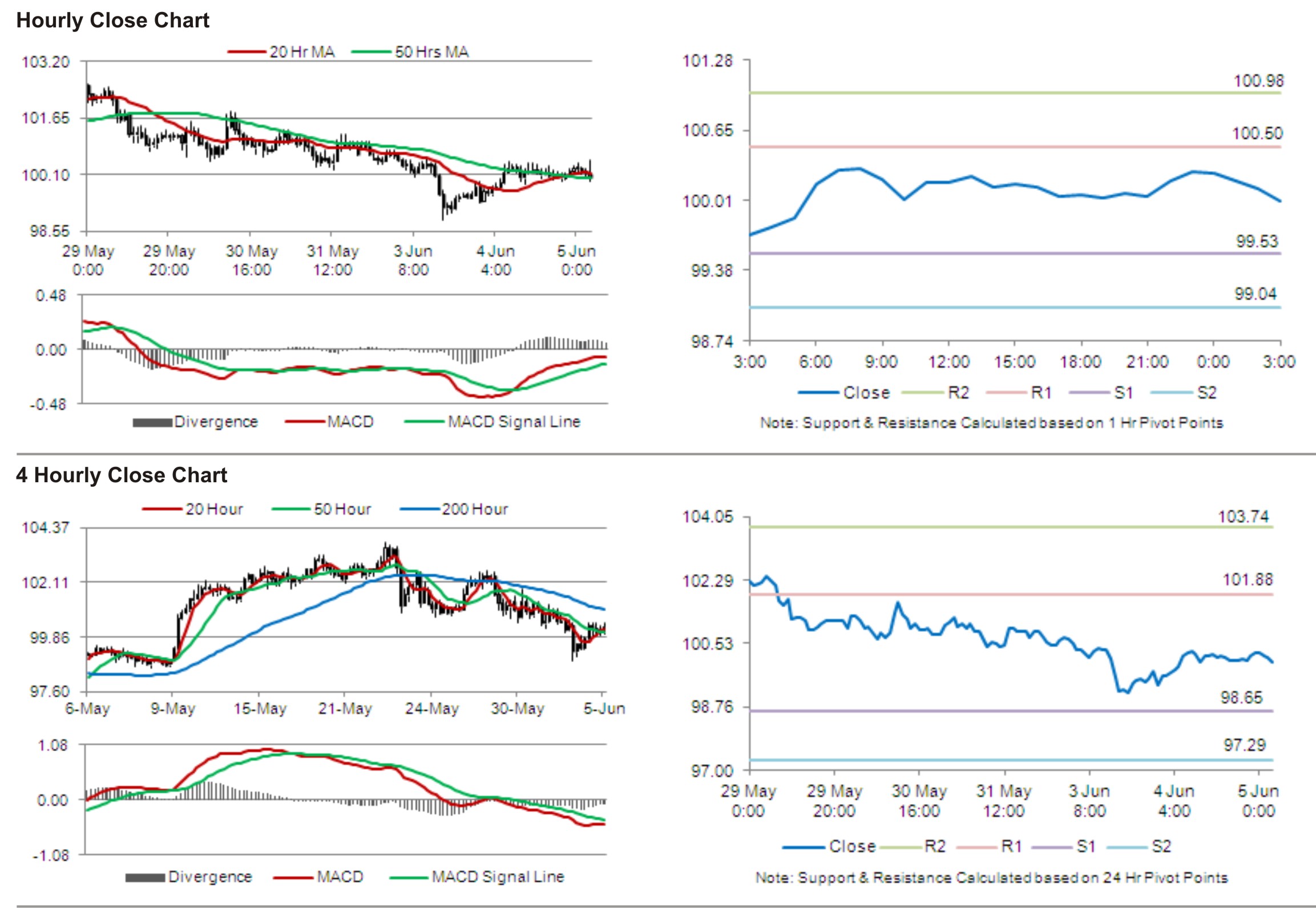Viewport: 1316px width, 908px height.
Task: Click the red line sample beside '20 Hr MA'
Action: tap(247, 52)
